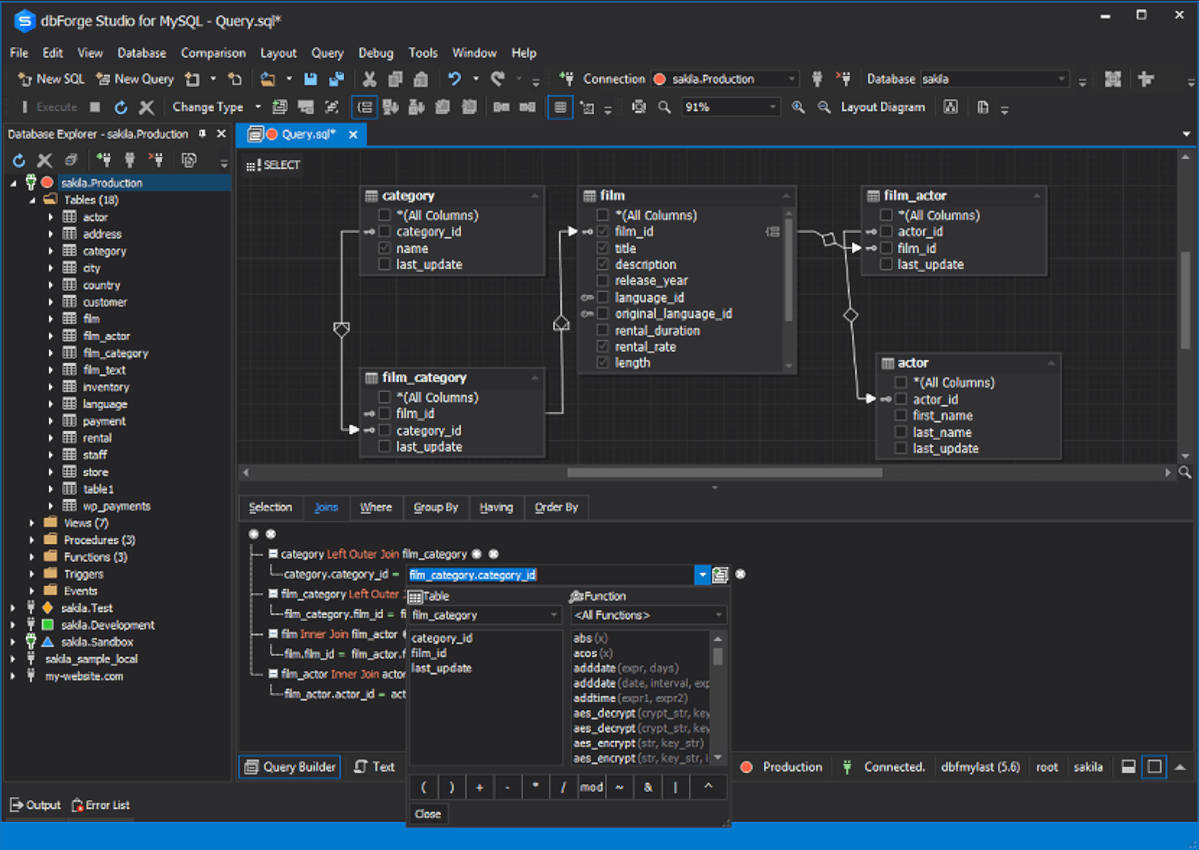Select film_id in the column list
The image size is (1199, 850).
coord(429,653)
